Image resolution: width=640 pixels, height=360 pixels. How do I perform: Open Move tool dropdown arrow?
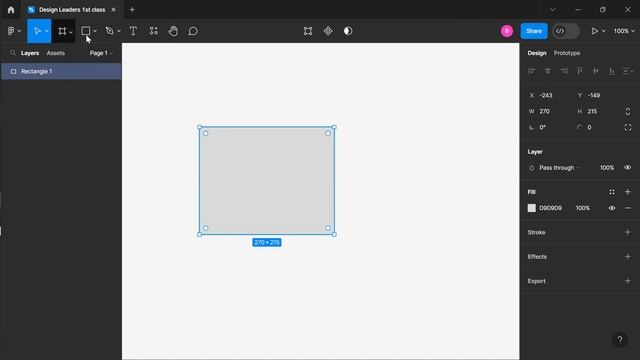(47, 31)
